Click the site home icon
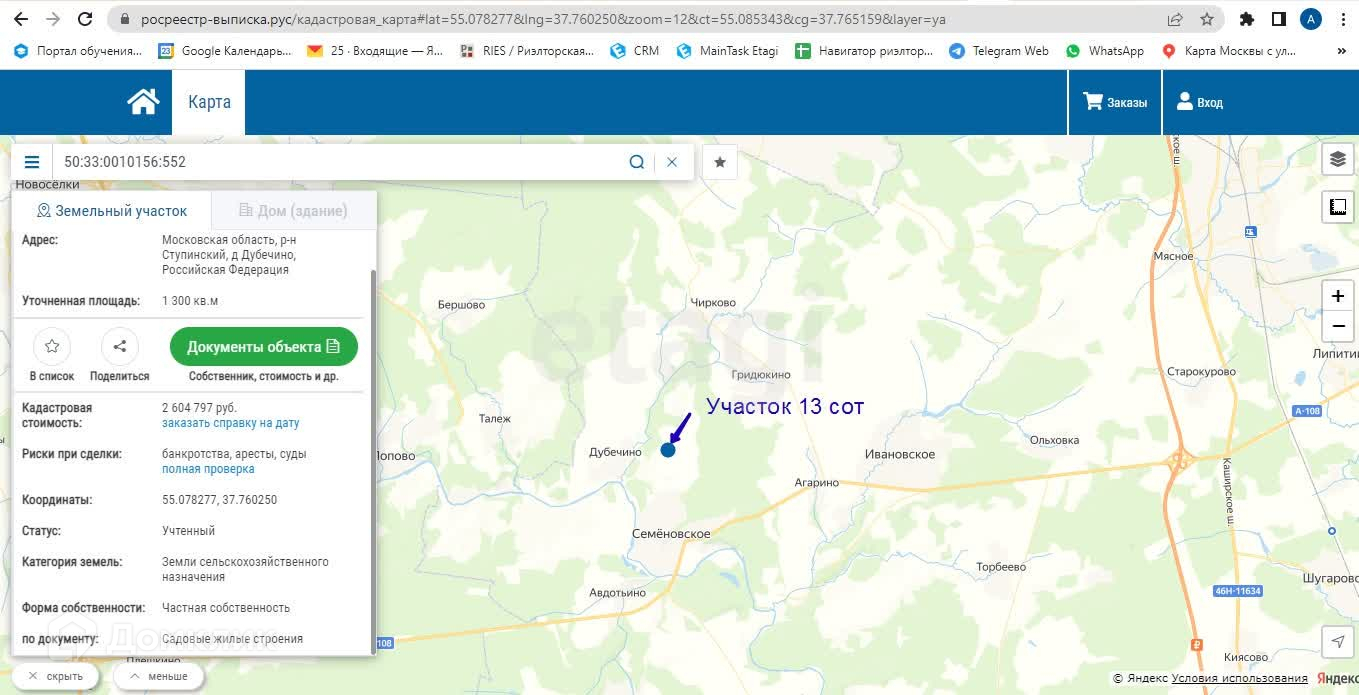Viewport: 1359px width, 695px height. tap(143, 102)
